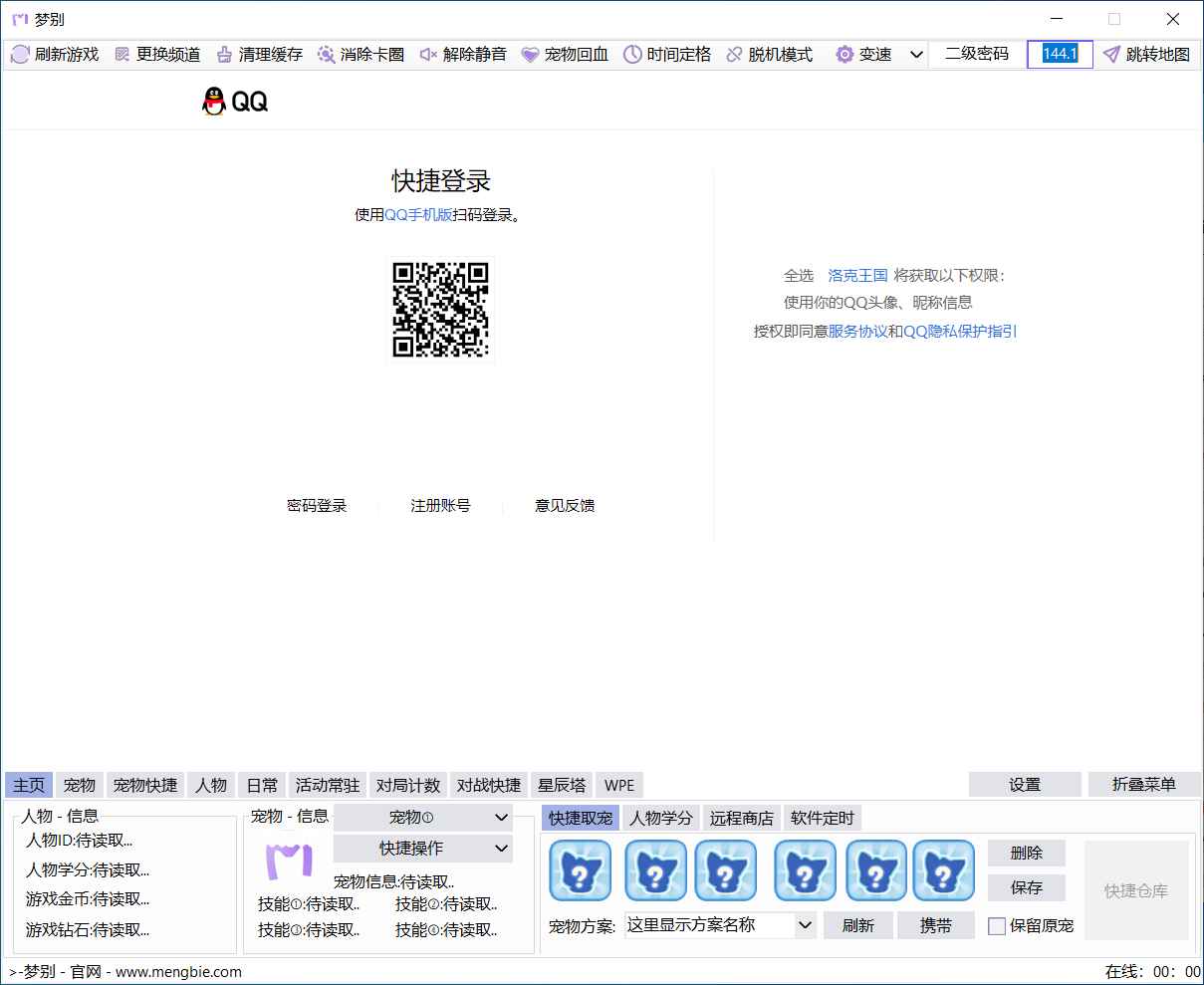Viewport: 1204px width, 985px height.
Task: Switch to the 星辰塔 tab
Action: point(562,785)
